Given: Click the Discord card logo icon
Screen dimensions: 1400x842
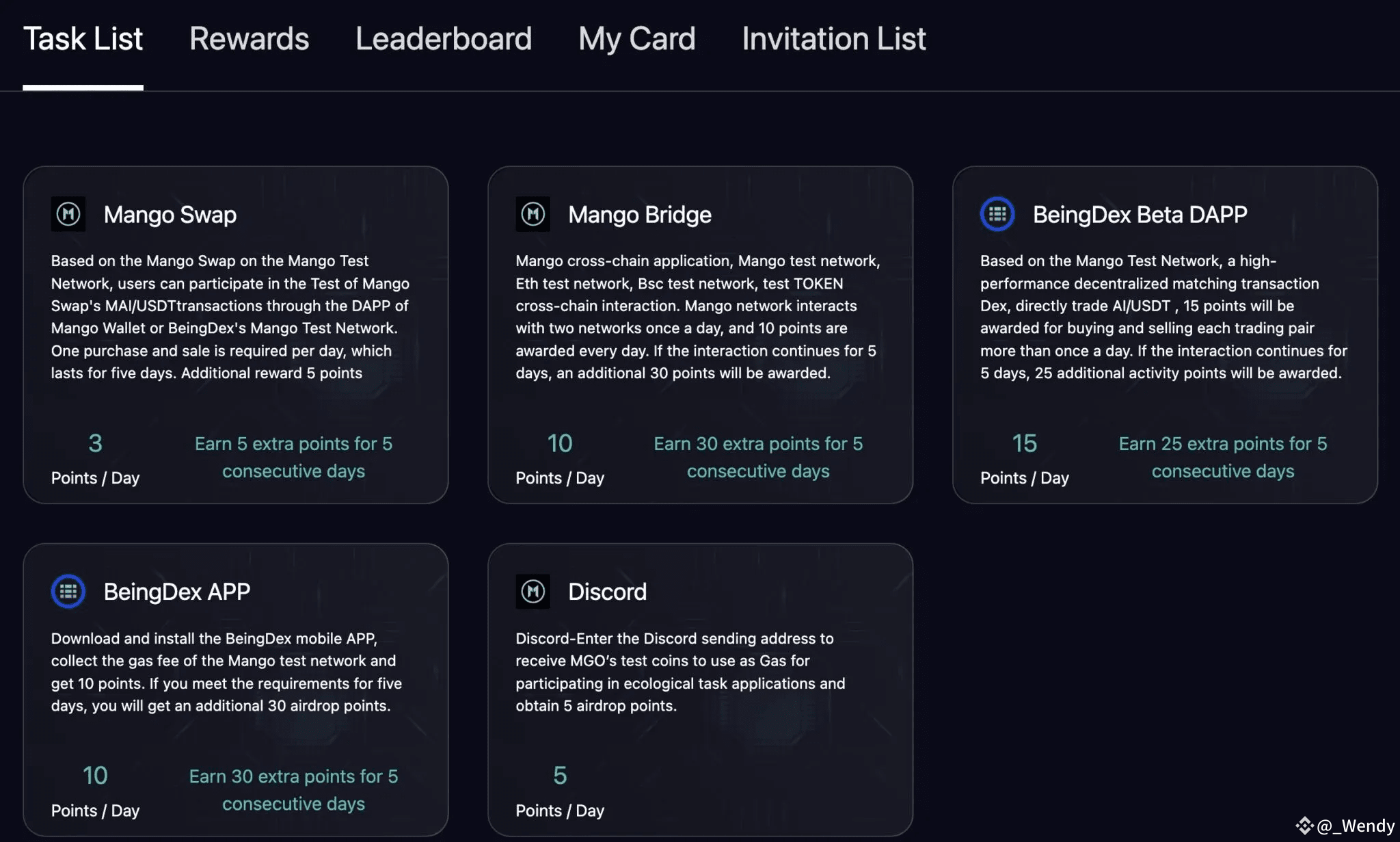Looking at the screenshot, I should 533,592.
